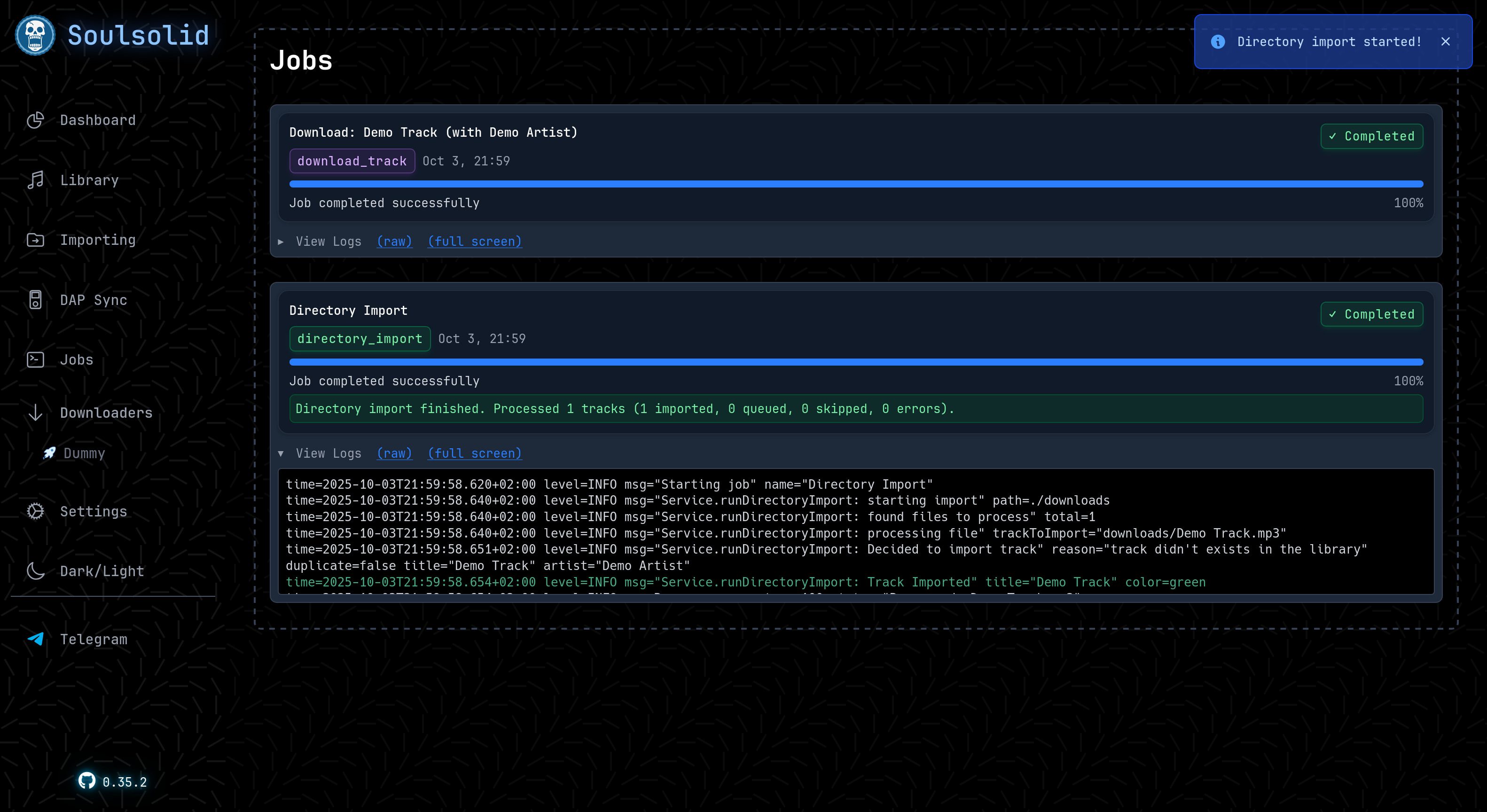Click the Library music note icon
The width and height of the screenshot is (1487, 812).
(35, 180)
